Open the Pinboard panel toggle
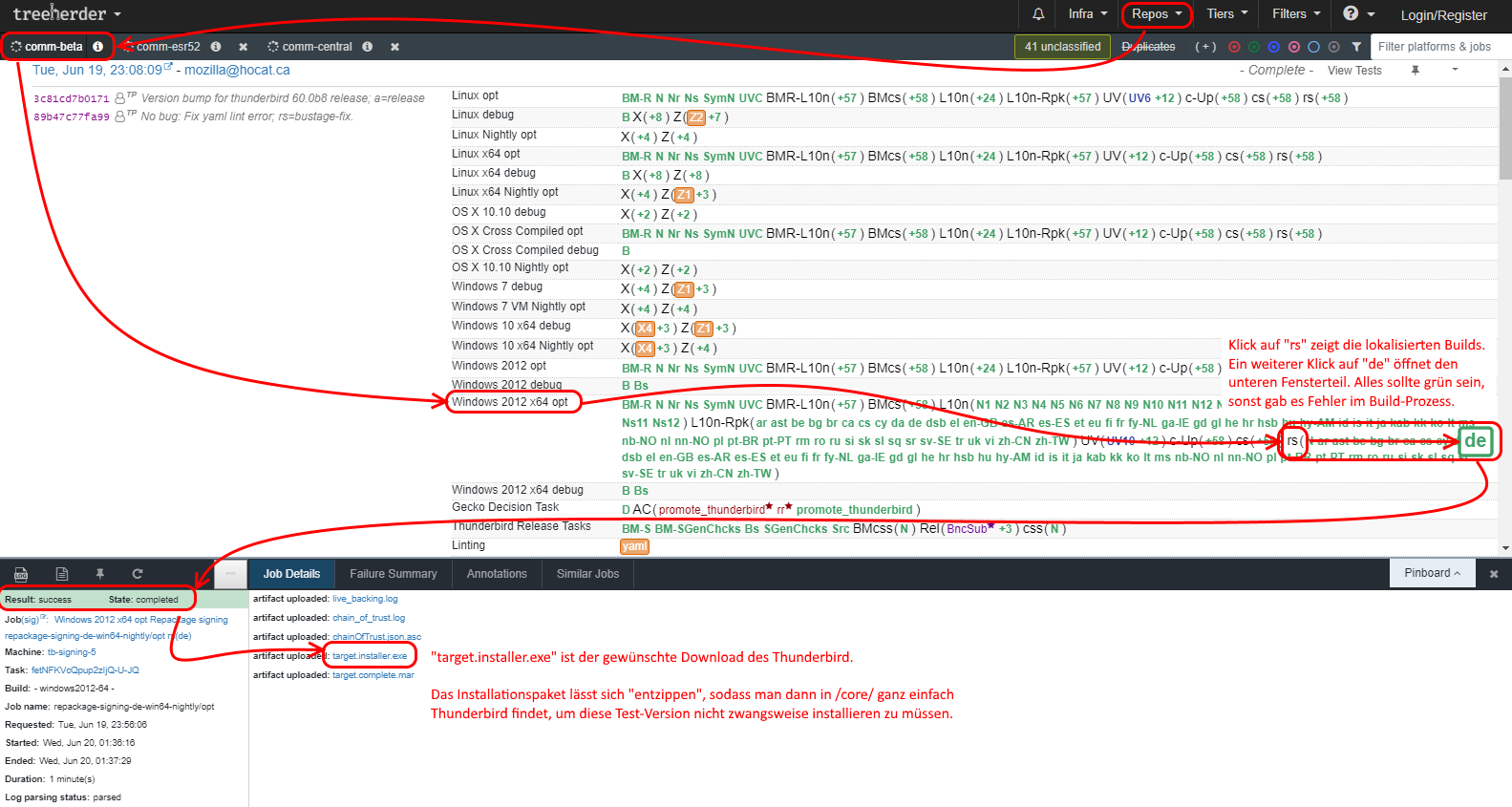 tap(1433, 573)
